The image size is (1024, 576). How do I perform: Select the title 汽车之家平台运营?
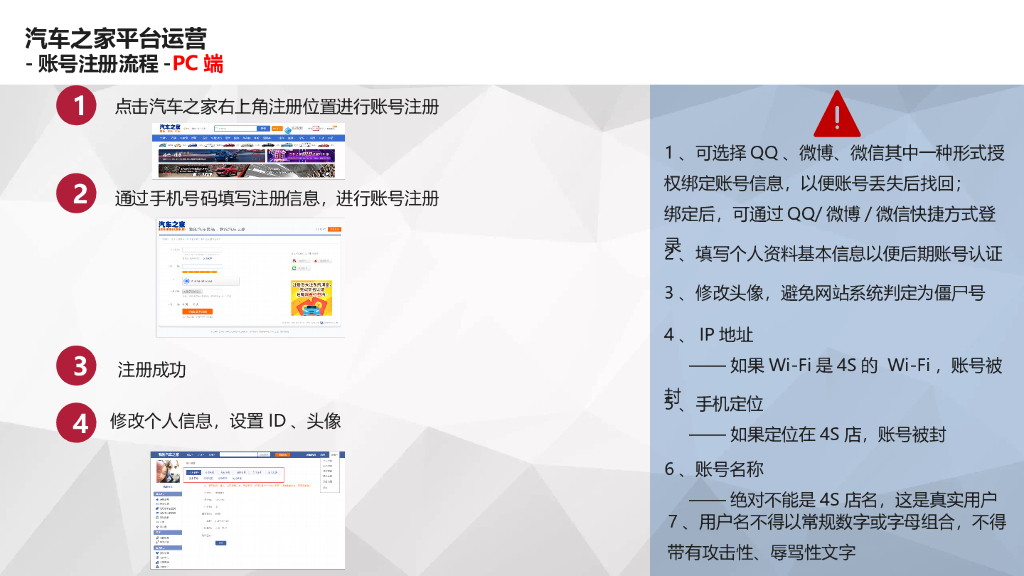116,39
